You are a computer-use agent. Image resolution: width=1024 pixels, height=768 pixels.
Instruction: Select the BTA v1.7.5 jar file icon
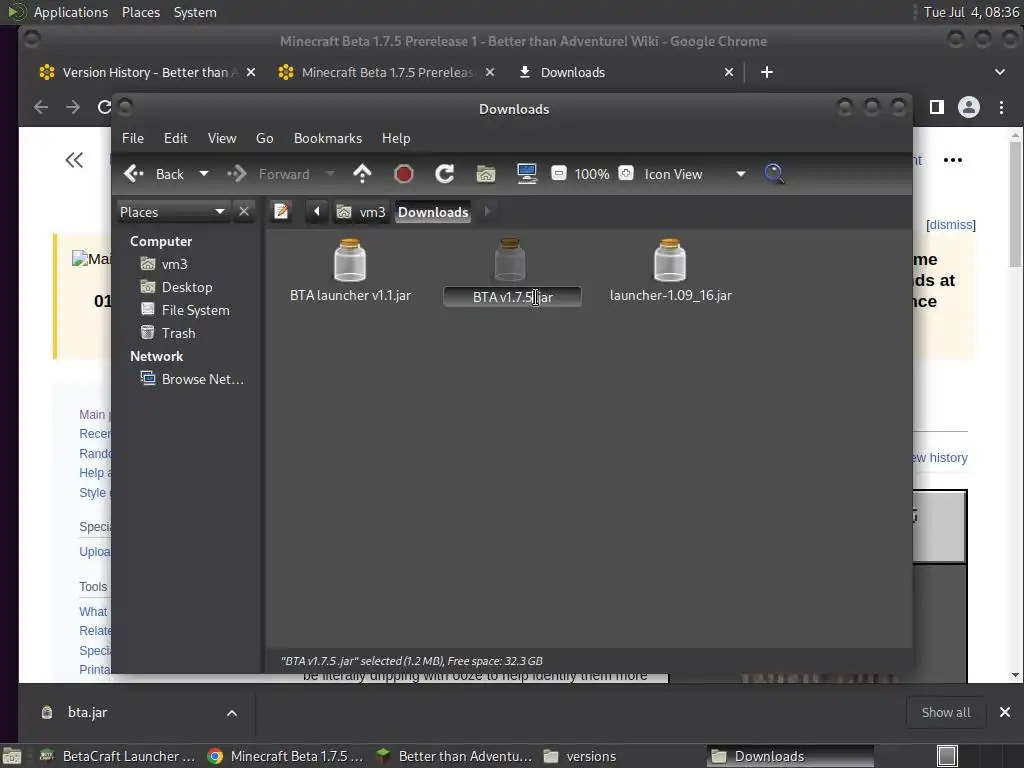coord(510,260)
